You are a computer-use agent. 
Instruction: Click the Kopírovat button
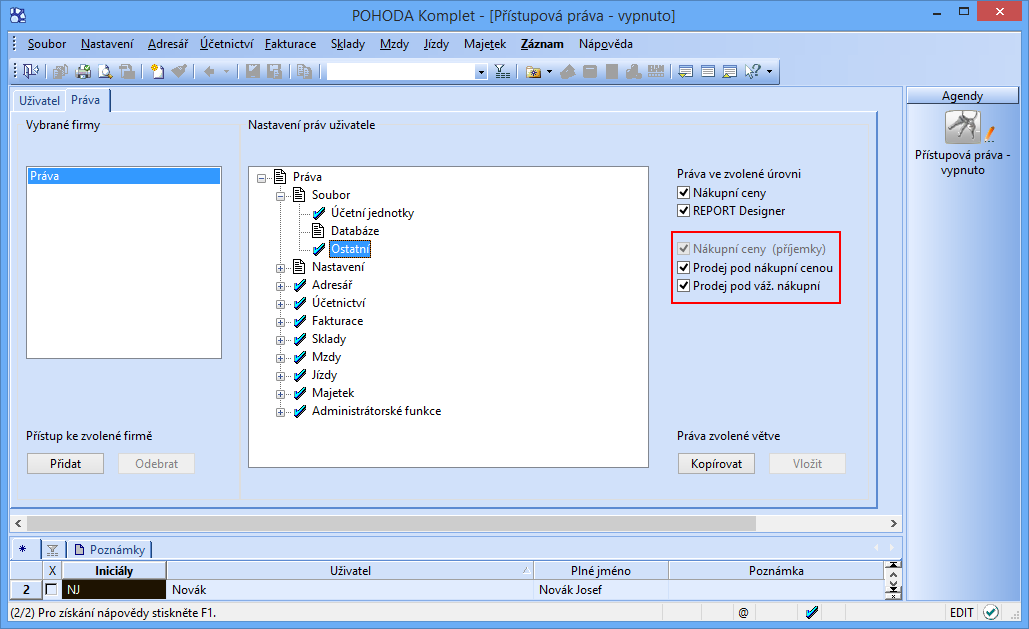coord(716,464)
